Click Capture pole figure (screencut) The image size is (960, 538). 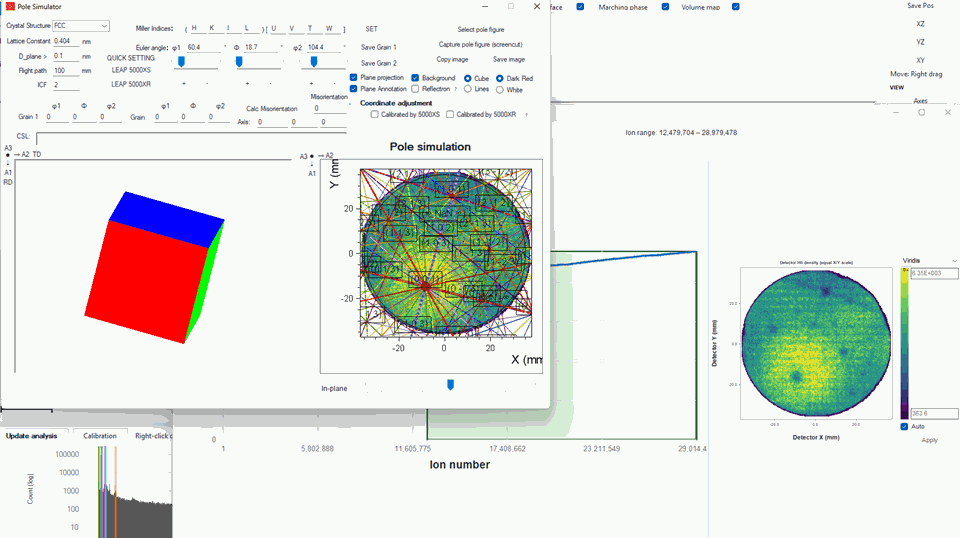481,45
